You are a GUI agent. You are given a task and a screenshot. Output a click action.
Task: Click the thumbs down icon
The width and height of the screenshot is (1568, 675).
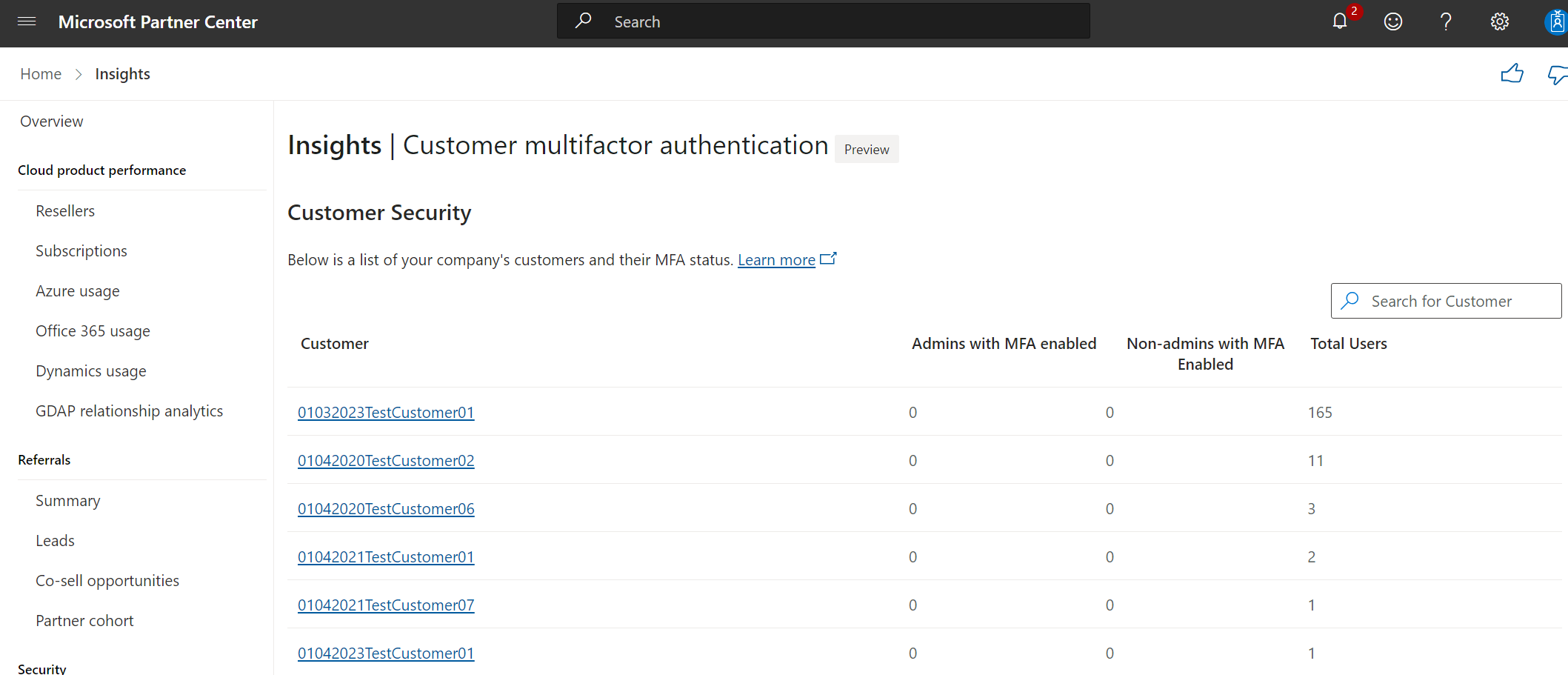(x=1557, y=74)
